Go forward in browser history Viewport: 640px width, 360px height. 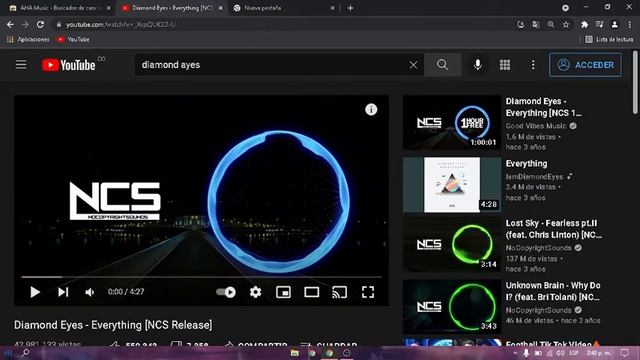25,24
